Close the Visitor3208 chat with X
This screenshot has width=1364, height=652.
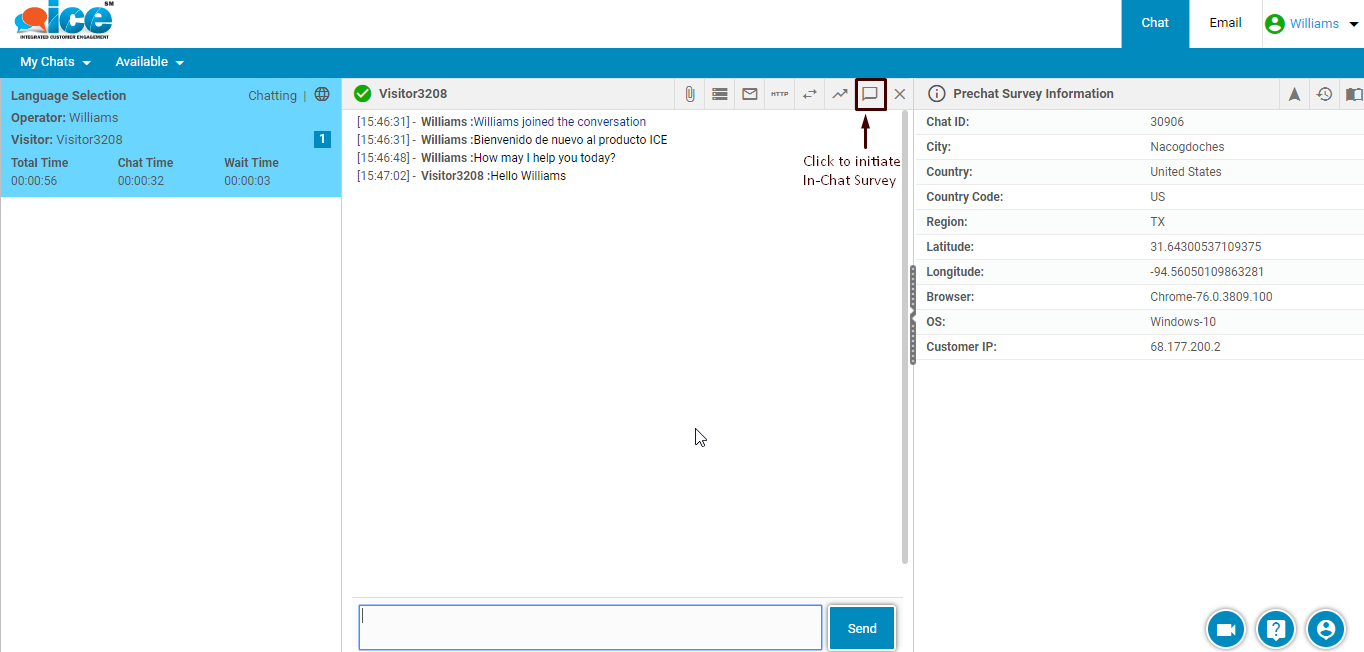pos(900,94)
